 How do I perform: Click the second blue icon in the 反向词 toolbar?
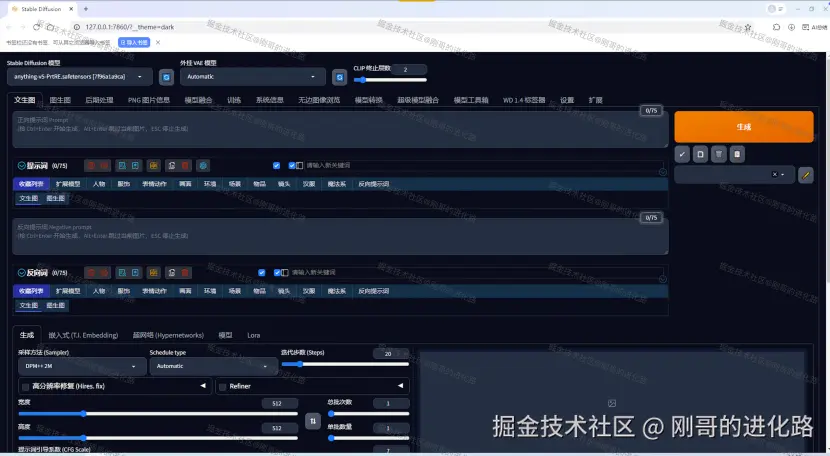coord(135,273)
